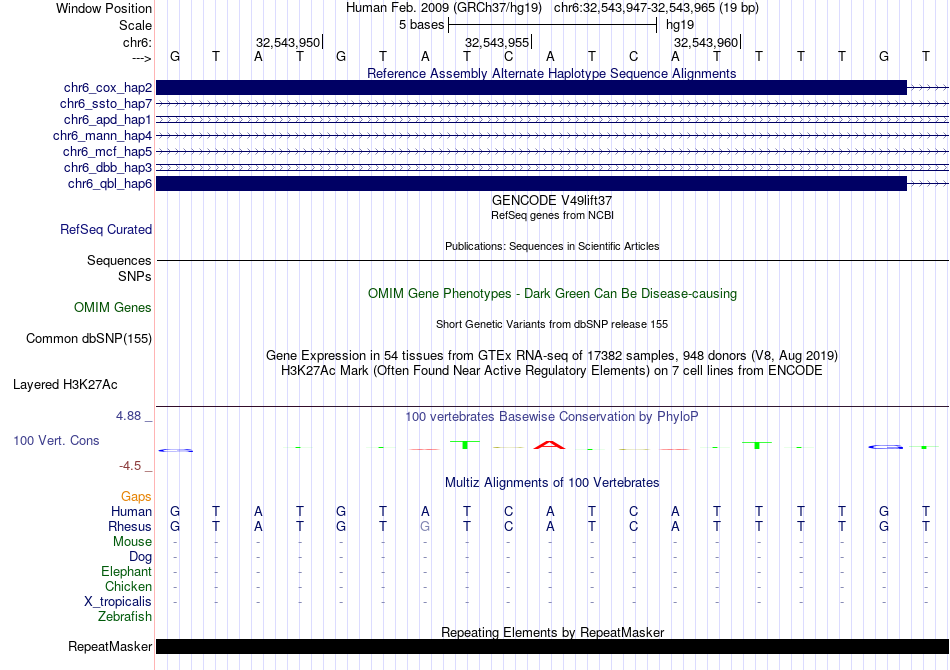This screenshot has height=670, width=950.
Task: Click the orange Gaps label
Action: click(136, 497)
